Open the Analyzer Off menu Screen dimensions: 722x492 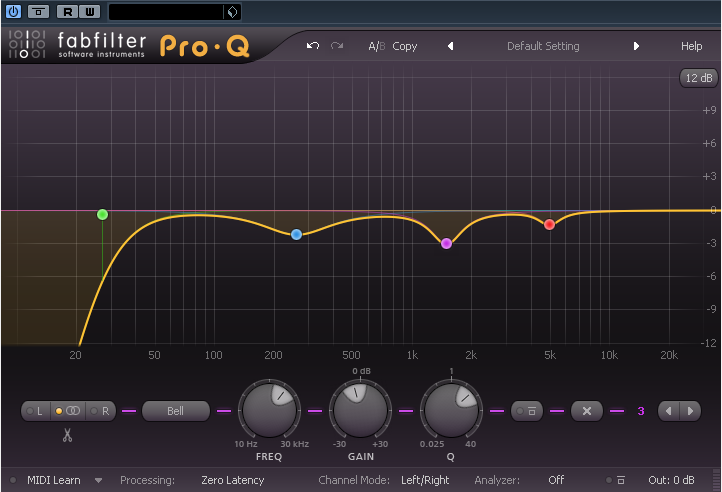[x=556, y=480]
